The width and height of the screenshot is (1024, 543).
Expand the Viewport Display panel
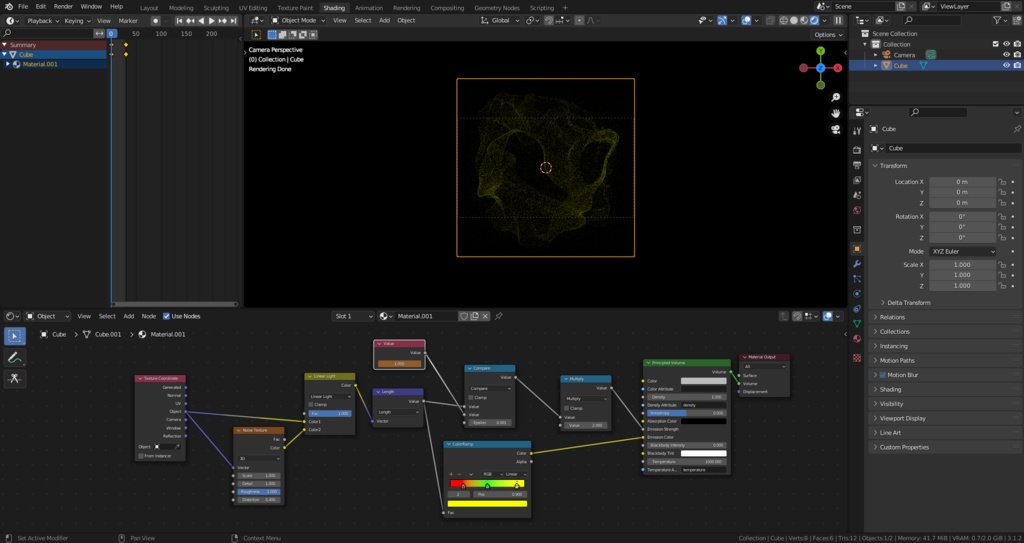pos(903,418)
